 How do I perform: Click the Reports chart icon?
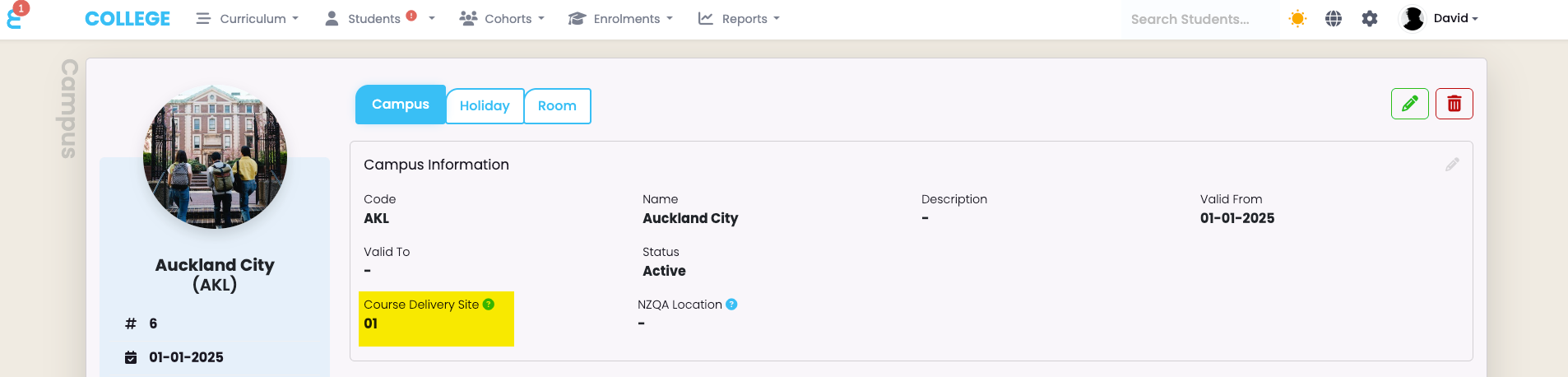point(706,18)
